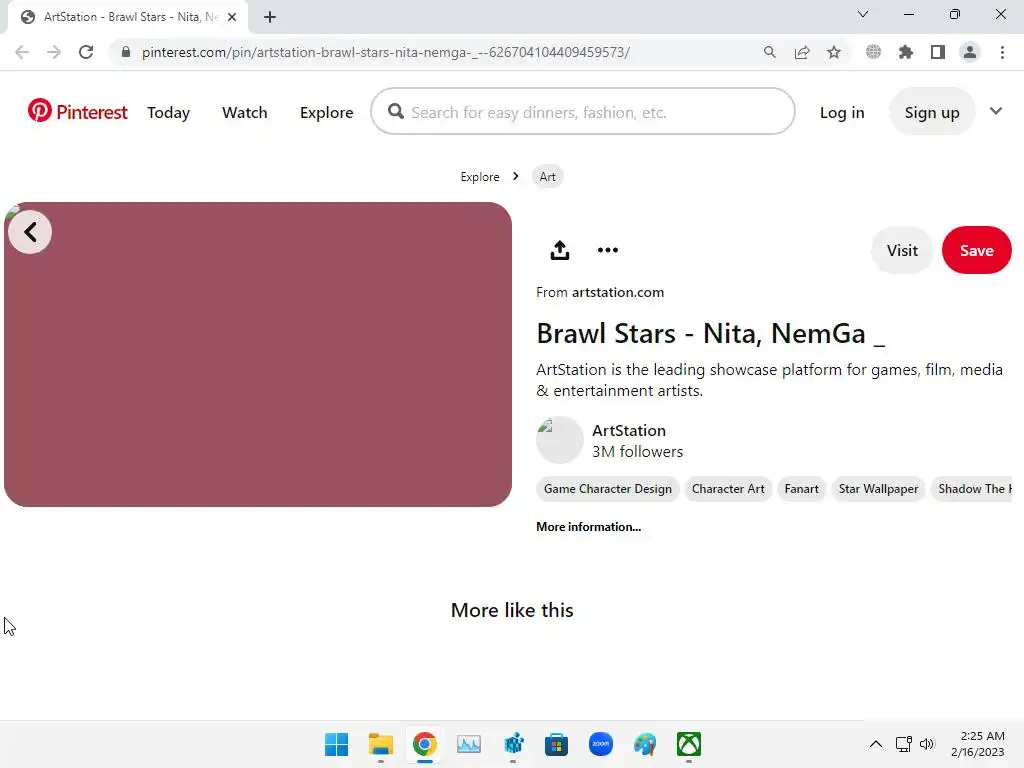This screenshot has height=768, width=1024.
Task: Go back using the pin's back arrow
Action: (x=30, y=232)
